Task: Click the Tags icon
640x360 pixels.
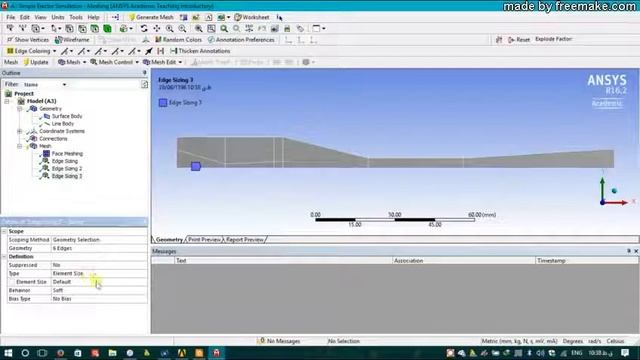Action: coord(300,29)
